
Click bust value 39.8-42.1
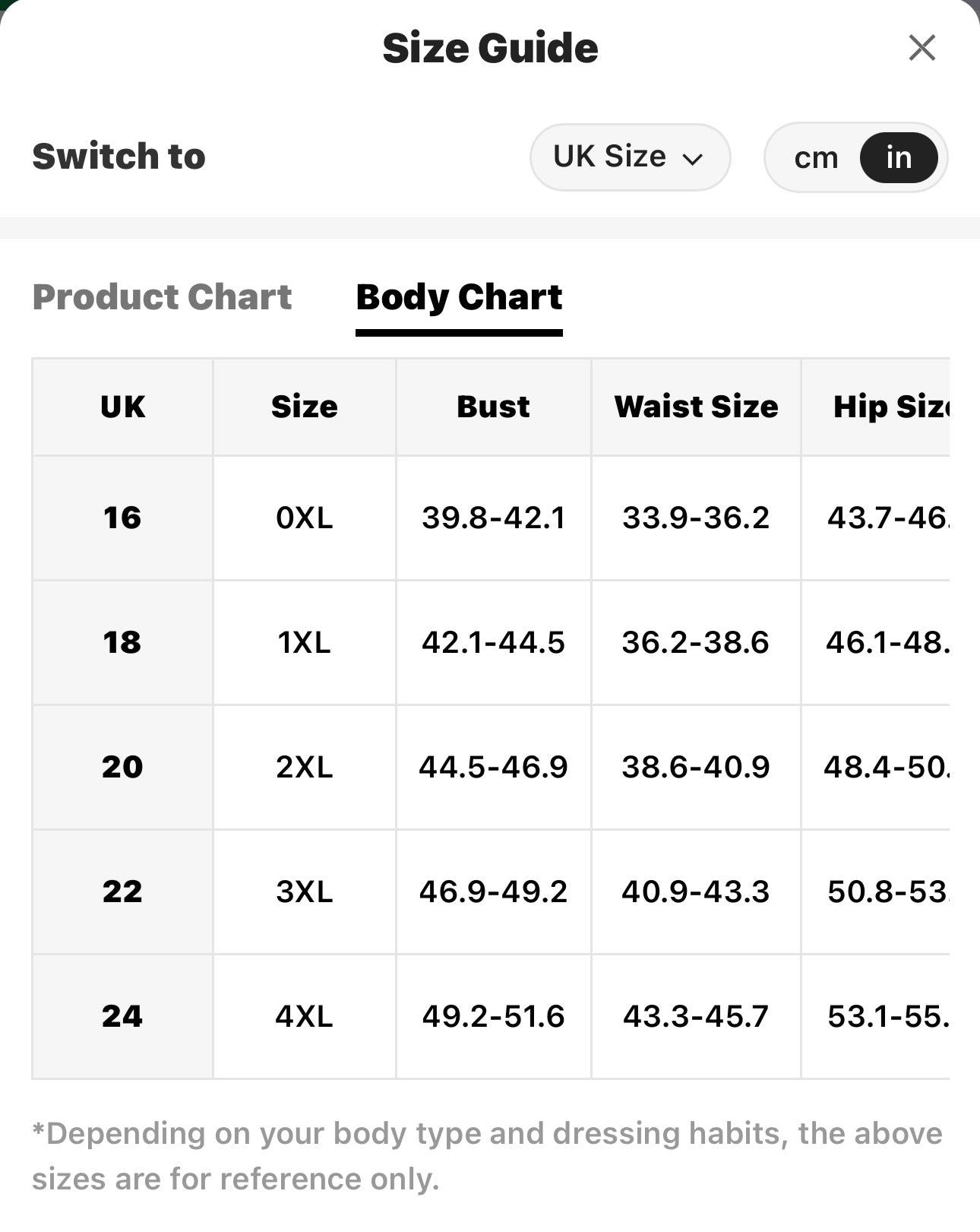click(493, 518)
